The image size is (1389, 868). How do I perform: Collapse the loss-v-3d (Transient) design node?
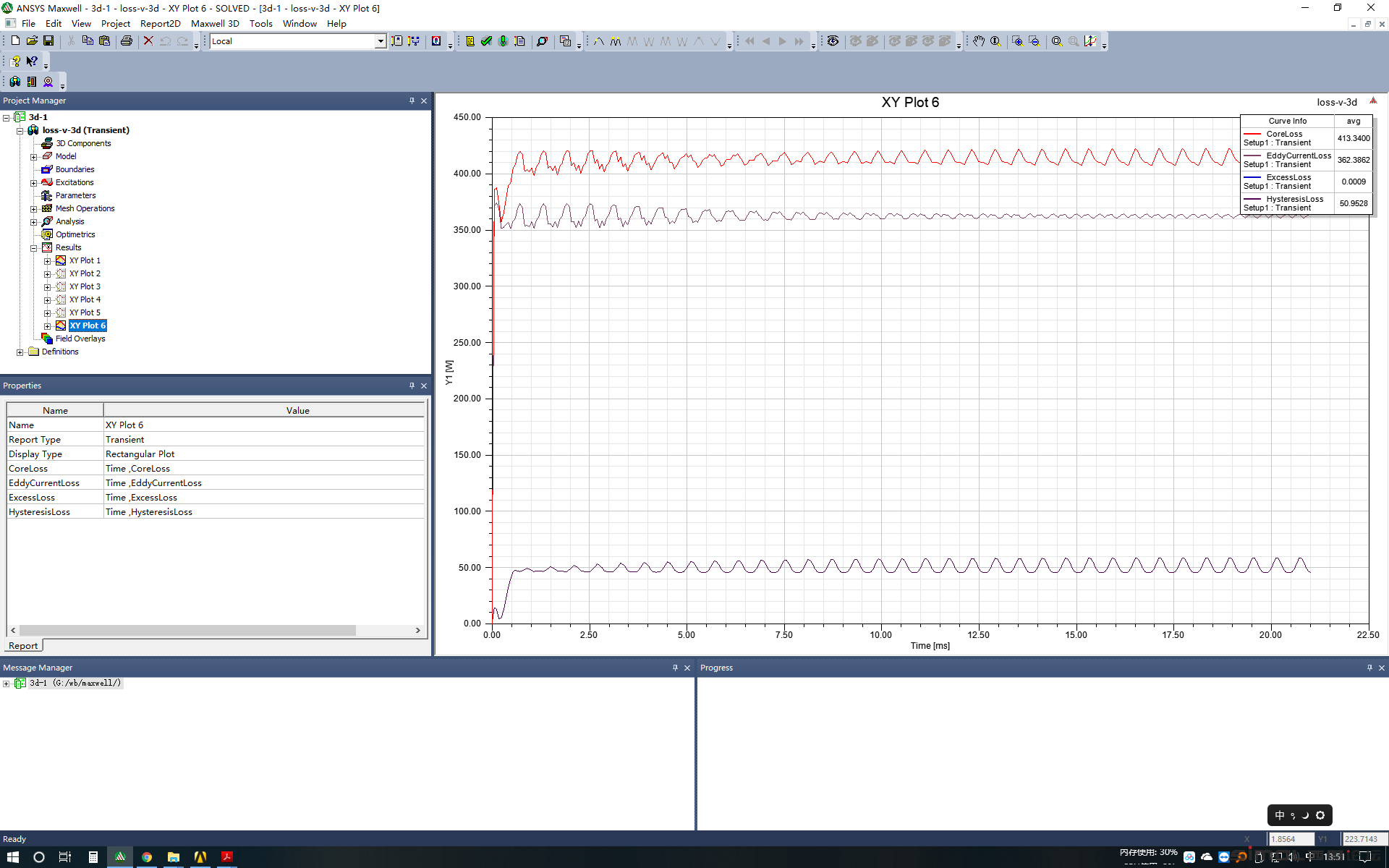tap(20, 130)
